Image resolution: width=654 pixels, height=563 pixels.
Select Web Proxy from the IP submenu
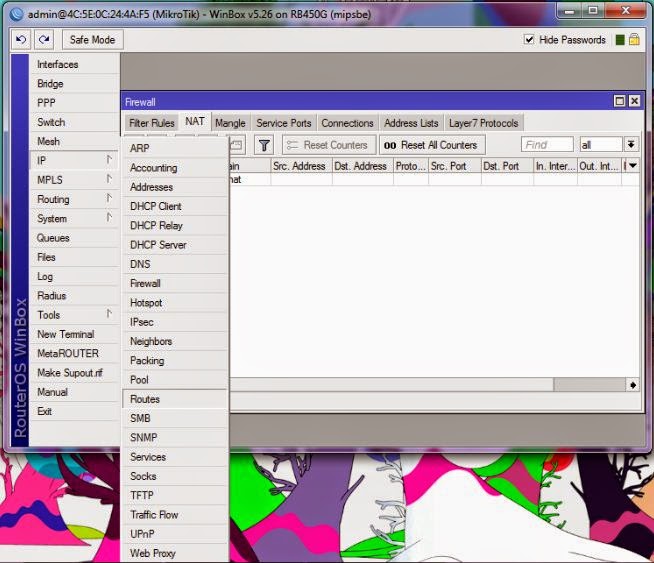[175, 553]
